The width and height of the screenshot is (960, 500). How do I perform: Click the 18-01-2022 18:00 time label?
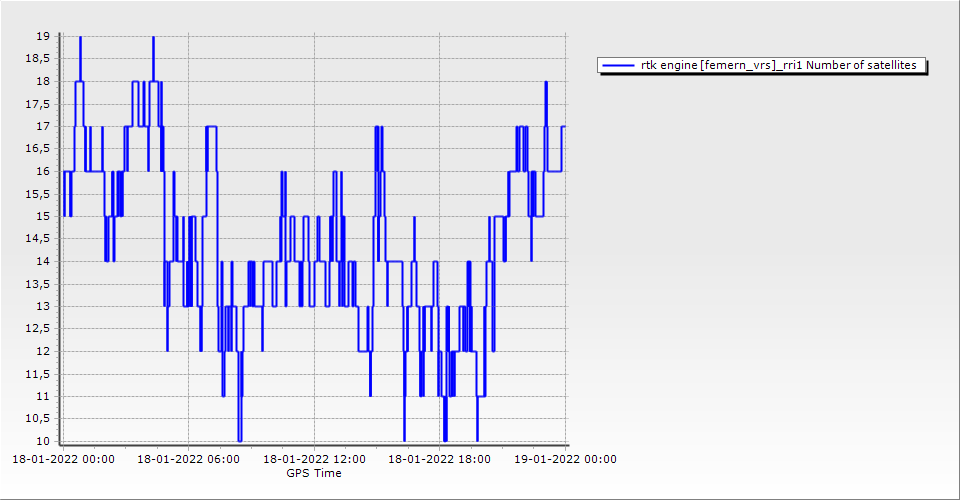coord(439,459)
